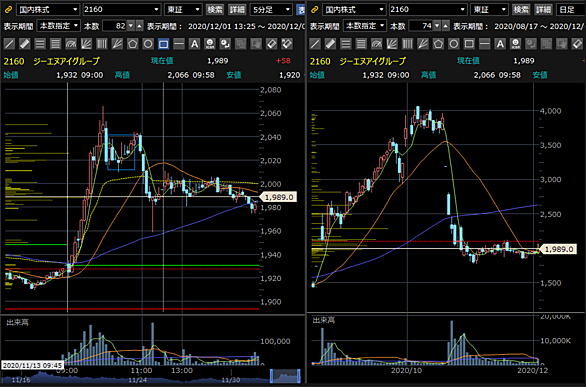Click the 検索 button in left chart

(x=215, y=9)
